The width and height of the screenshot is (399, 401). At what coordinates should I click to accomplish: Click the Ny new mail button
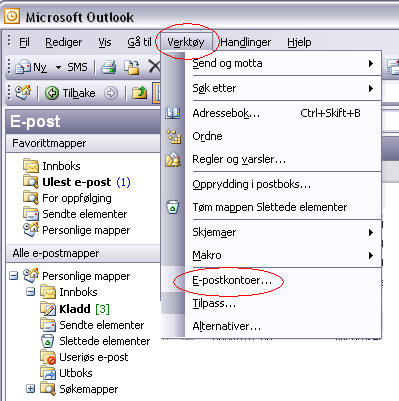tap(31, 67)
